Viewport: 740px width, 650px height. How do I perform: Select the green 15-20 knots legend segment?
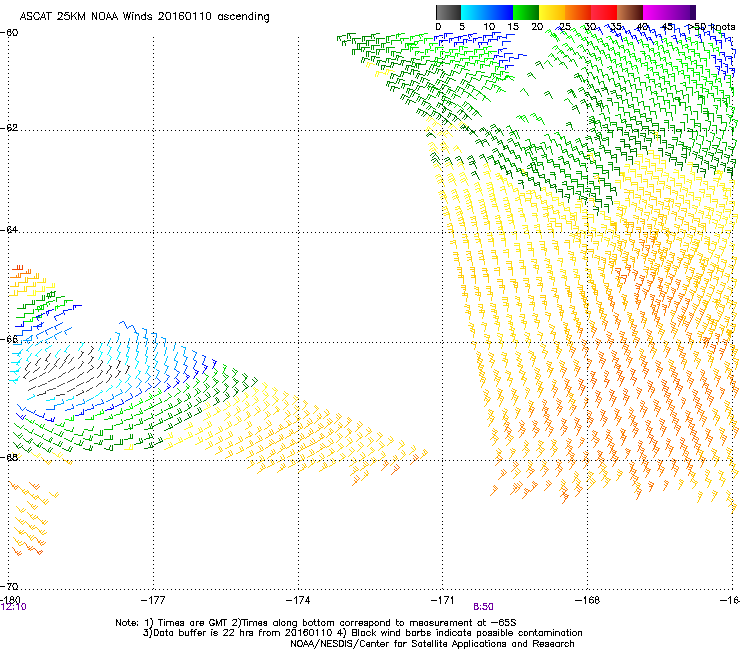[526, 12]
